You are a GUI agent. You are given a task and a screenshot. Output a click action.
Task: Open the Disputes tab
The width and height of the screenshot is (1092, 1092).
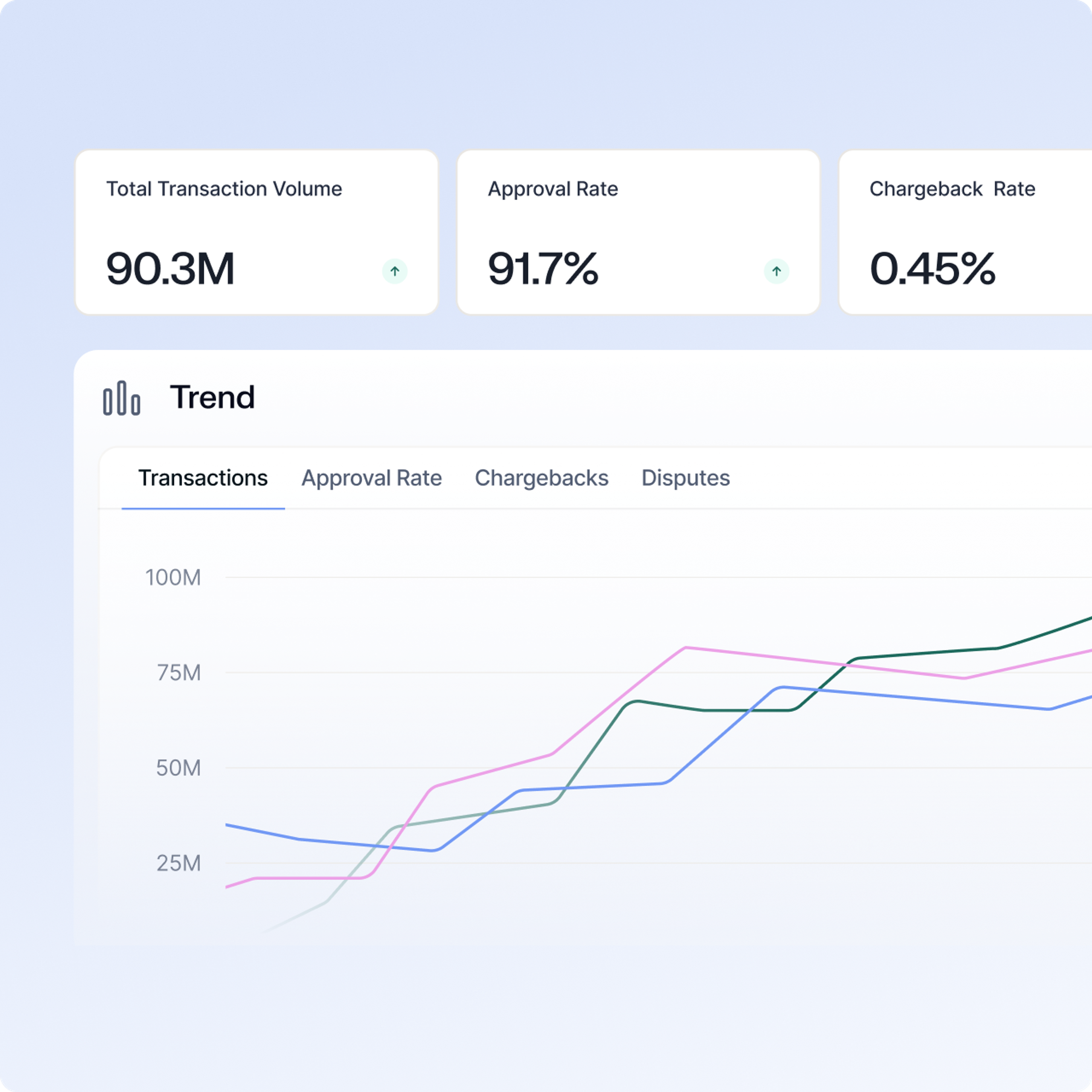[x=686, y=478]
